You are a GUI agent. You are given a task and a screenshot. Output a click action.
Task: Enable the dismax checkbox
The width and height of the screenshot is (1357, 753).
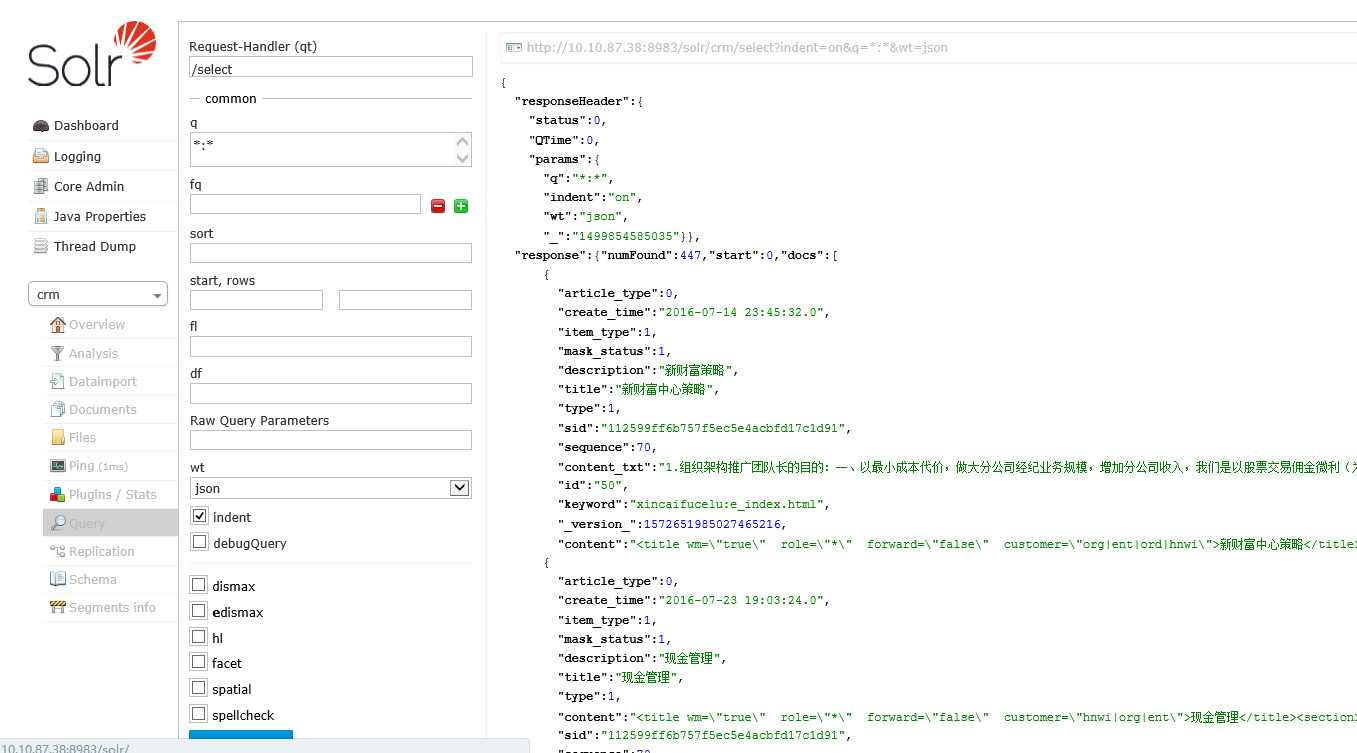click(x=199, y=585)
